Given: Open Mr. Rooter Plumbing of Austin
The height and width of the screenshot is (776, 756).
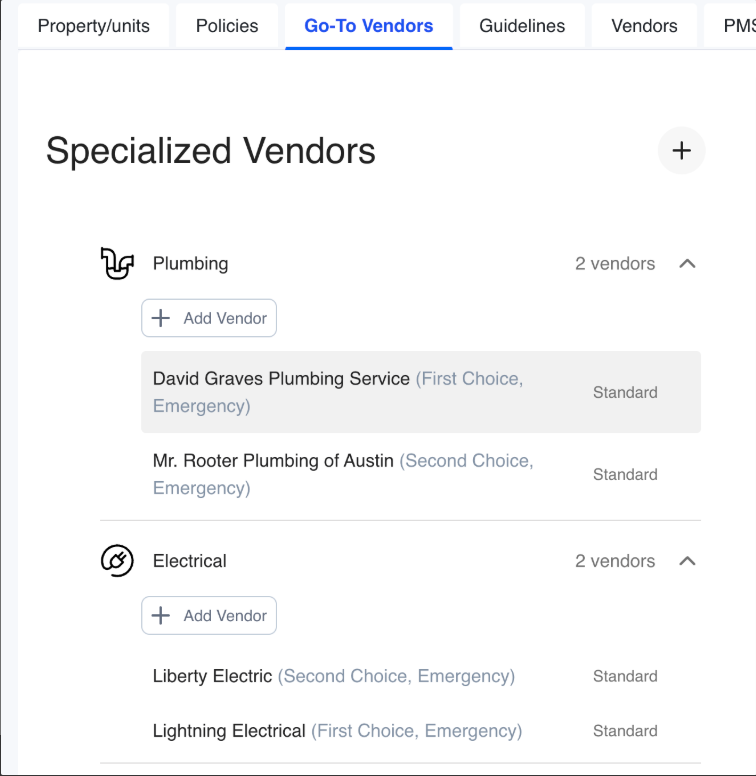Looking at the screenshot, I should pos(421,474).
